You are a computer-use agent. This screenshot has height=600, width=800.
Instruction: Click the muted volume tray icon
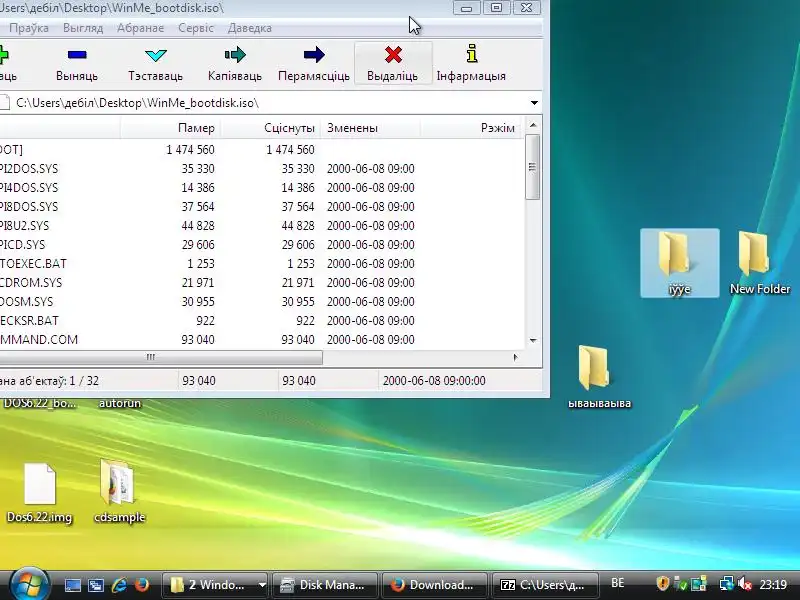745,584
